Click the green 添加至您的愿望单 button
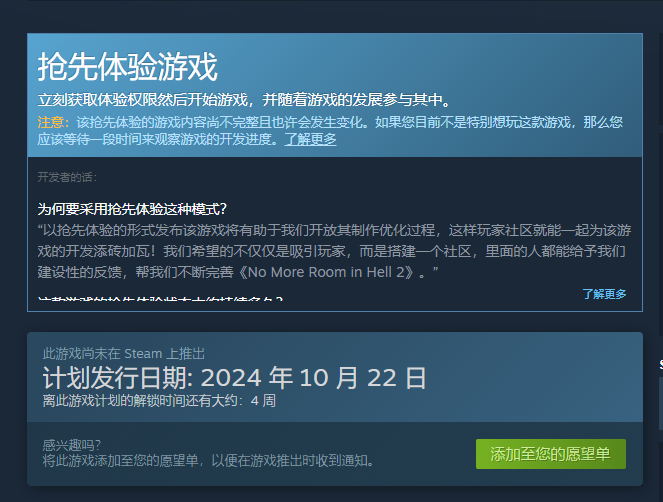663x502 pixels. coord(551,454)
